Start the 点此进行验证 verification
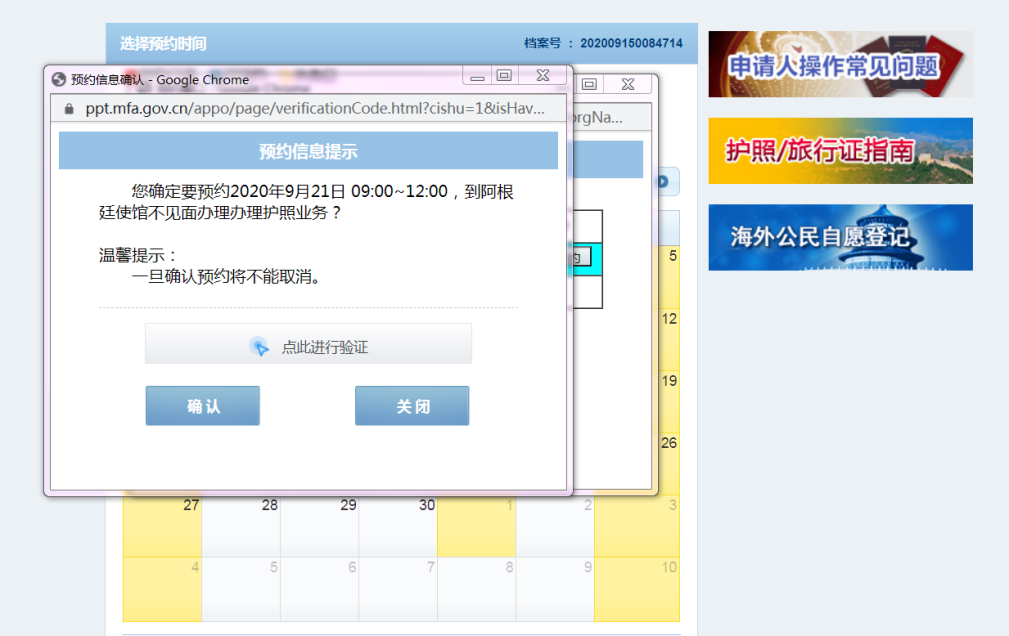1009x636 pixels. [308, 344]
